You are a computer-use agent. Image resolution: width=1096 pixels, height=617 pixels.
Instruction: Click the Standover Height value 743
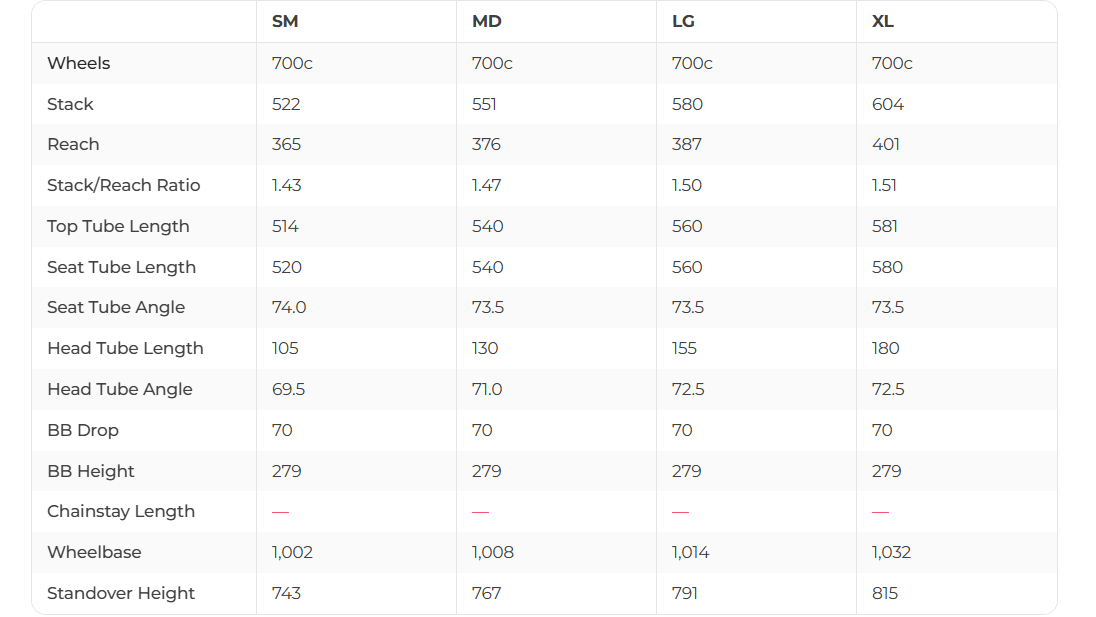pos(286,593)
